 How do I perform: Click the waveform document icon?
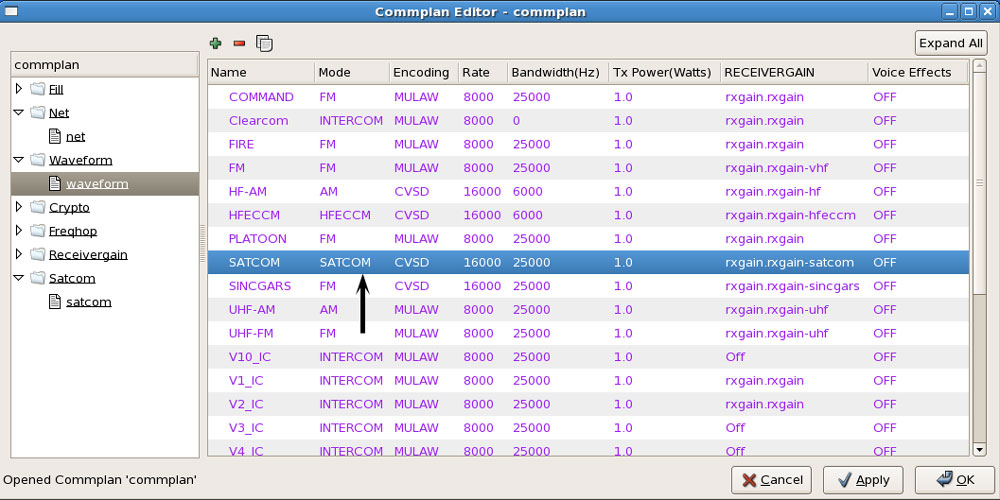tap(55, 184)
